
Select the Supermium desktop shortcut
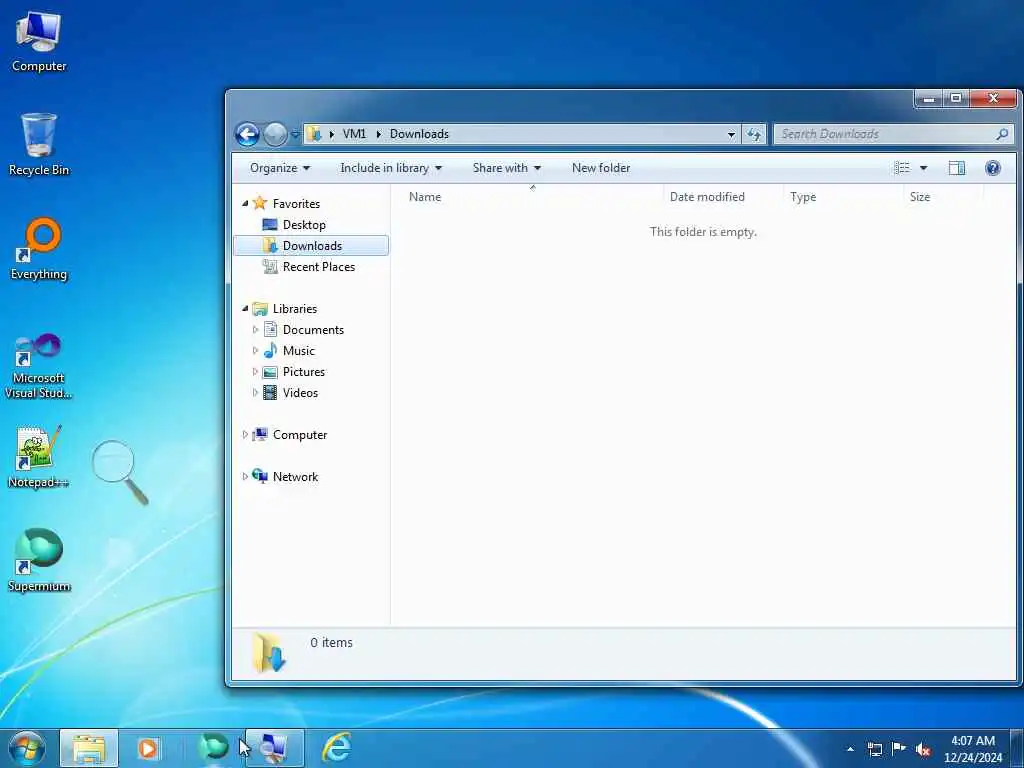pos(39,560)
